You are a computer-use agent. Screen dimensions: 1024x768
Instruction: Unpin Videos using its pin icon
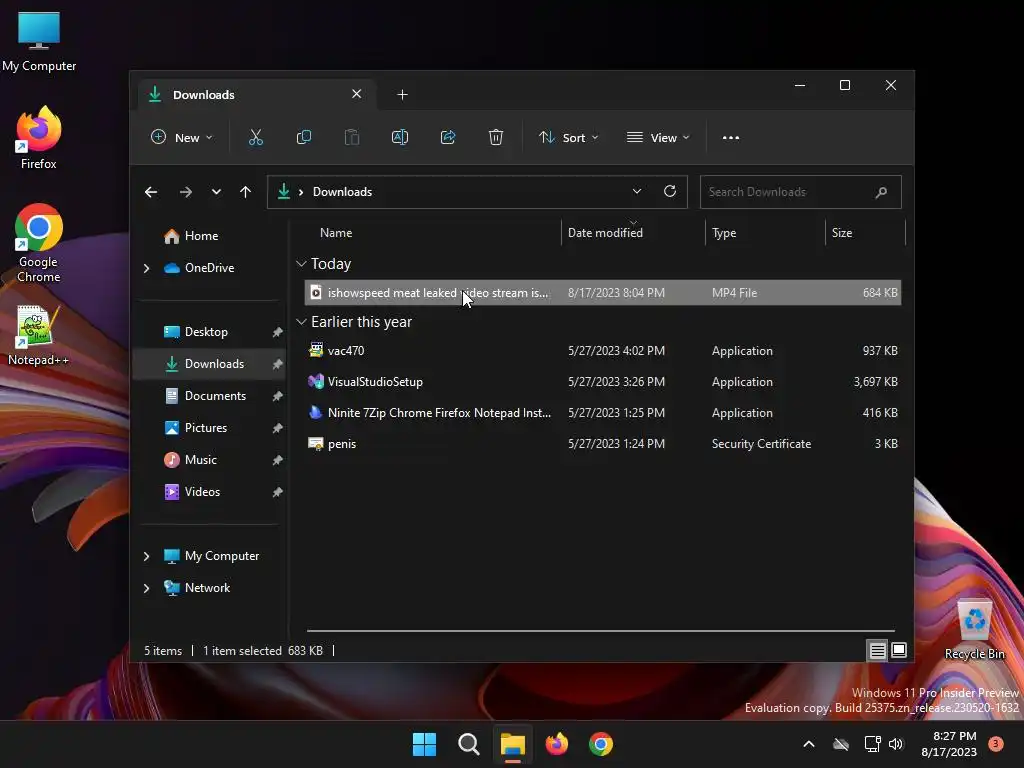pyautogui.click(x=277, y=492)
